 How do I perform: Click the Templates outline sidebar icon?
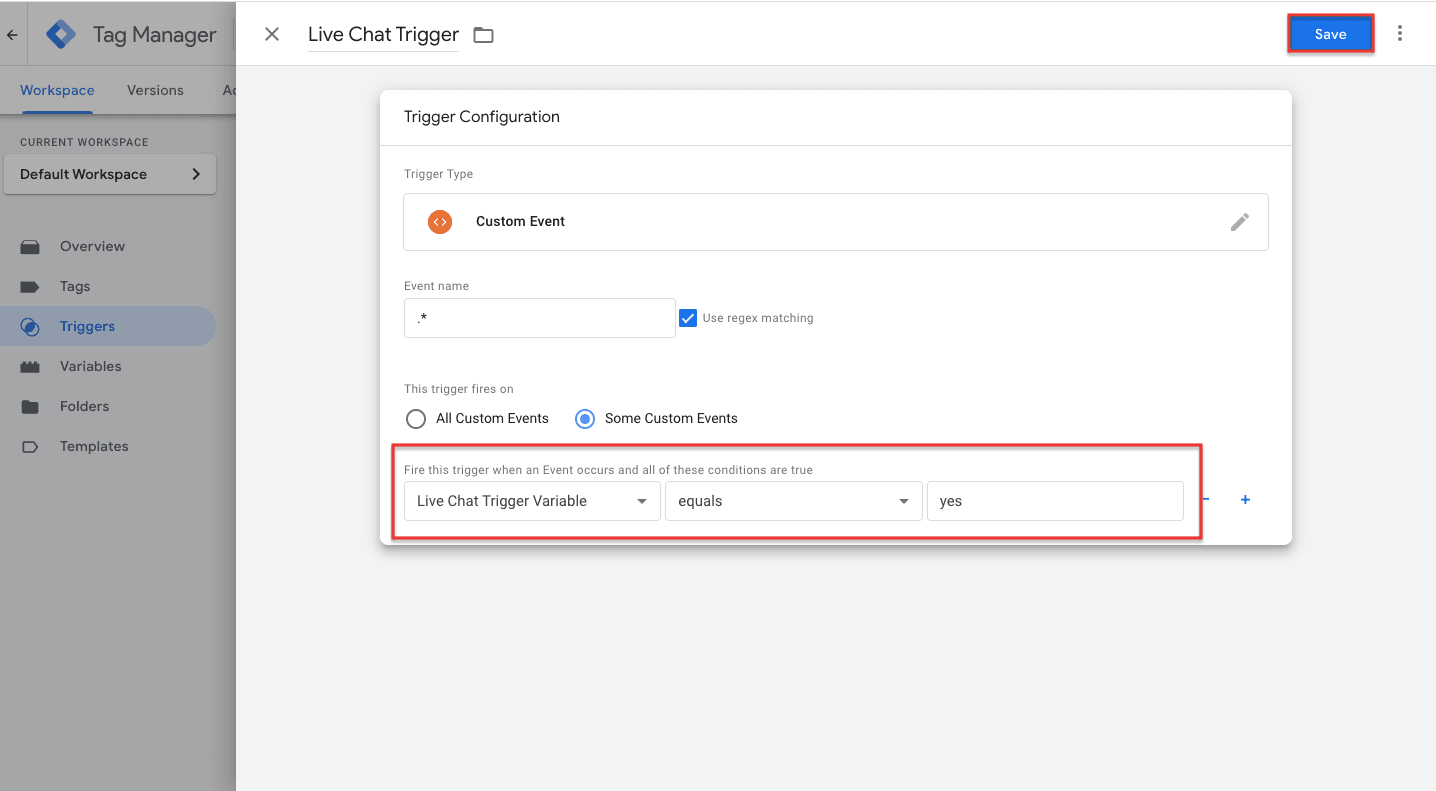[x=30, y=447]
